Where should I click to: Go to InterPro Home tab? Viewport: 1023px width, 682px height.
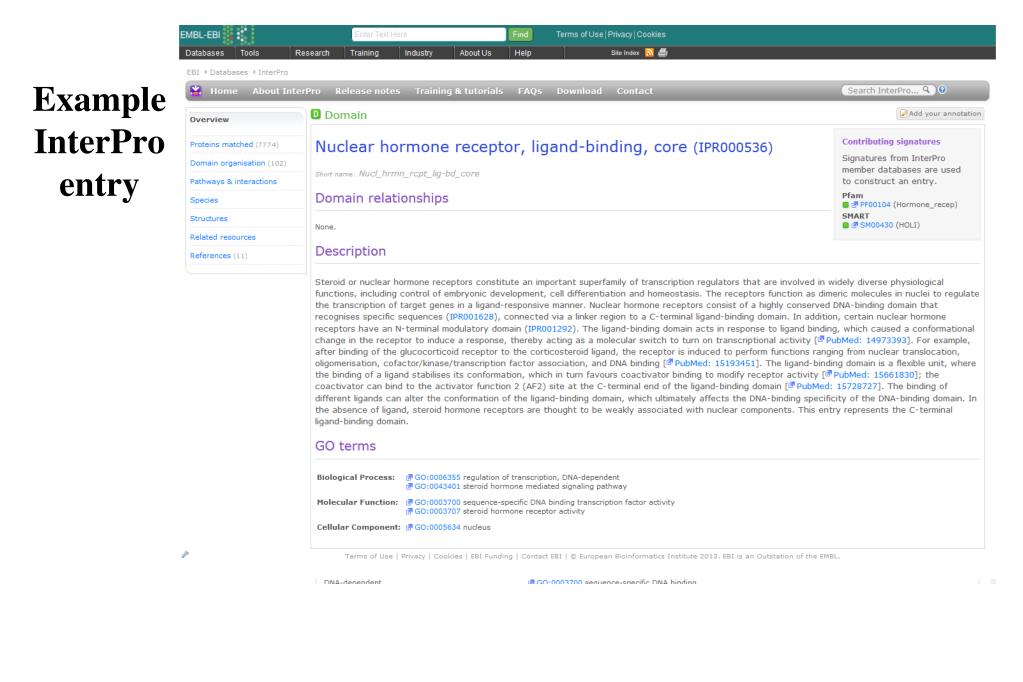[224, 91]
